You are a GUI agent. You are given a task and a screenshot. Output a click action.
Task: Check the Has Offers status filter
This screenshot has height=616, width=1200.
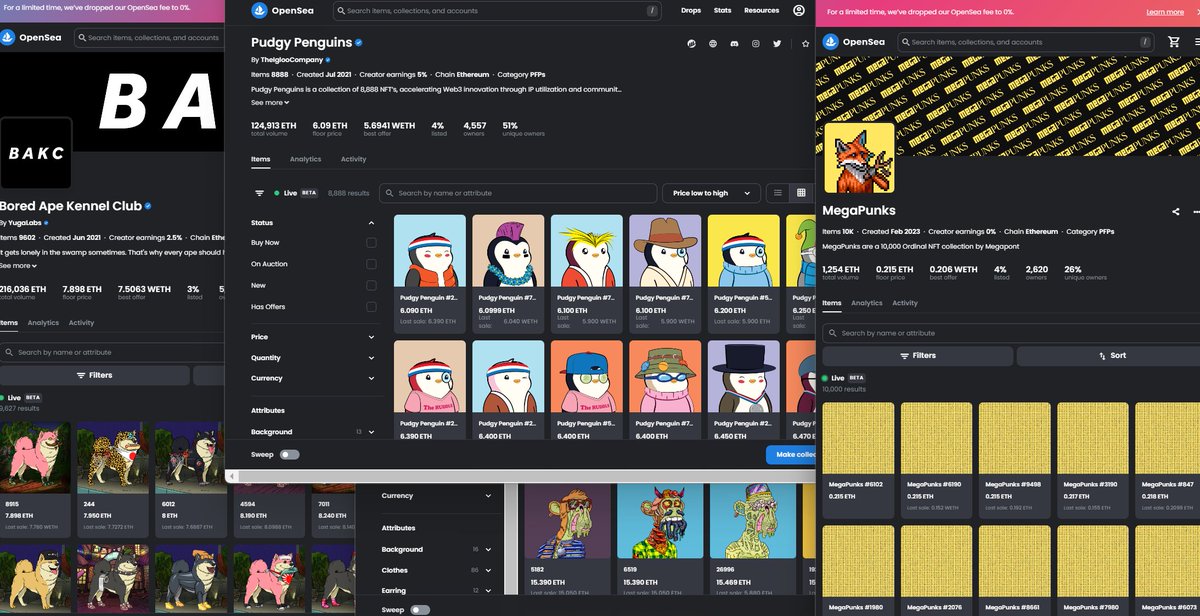click(x=371, y=307)
